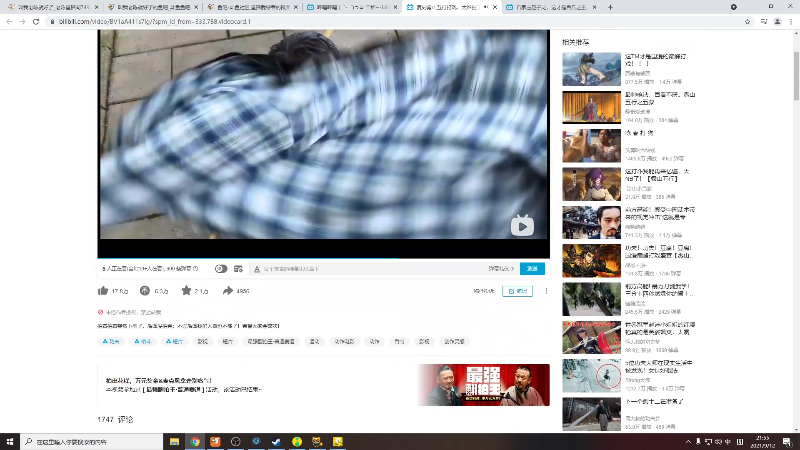The height and width of the screenshot is (450, 800).
Task: Open the network icon in the system tray
Action: point(708,442)
